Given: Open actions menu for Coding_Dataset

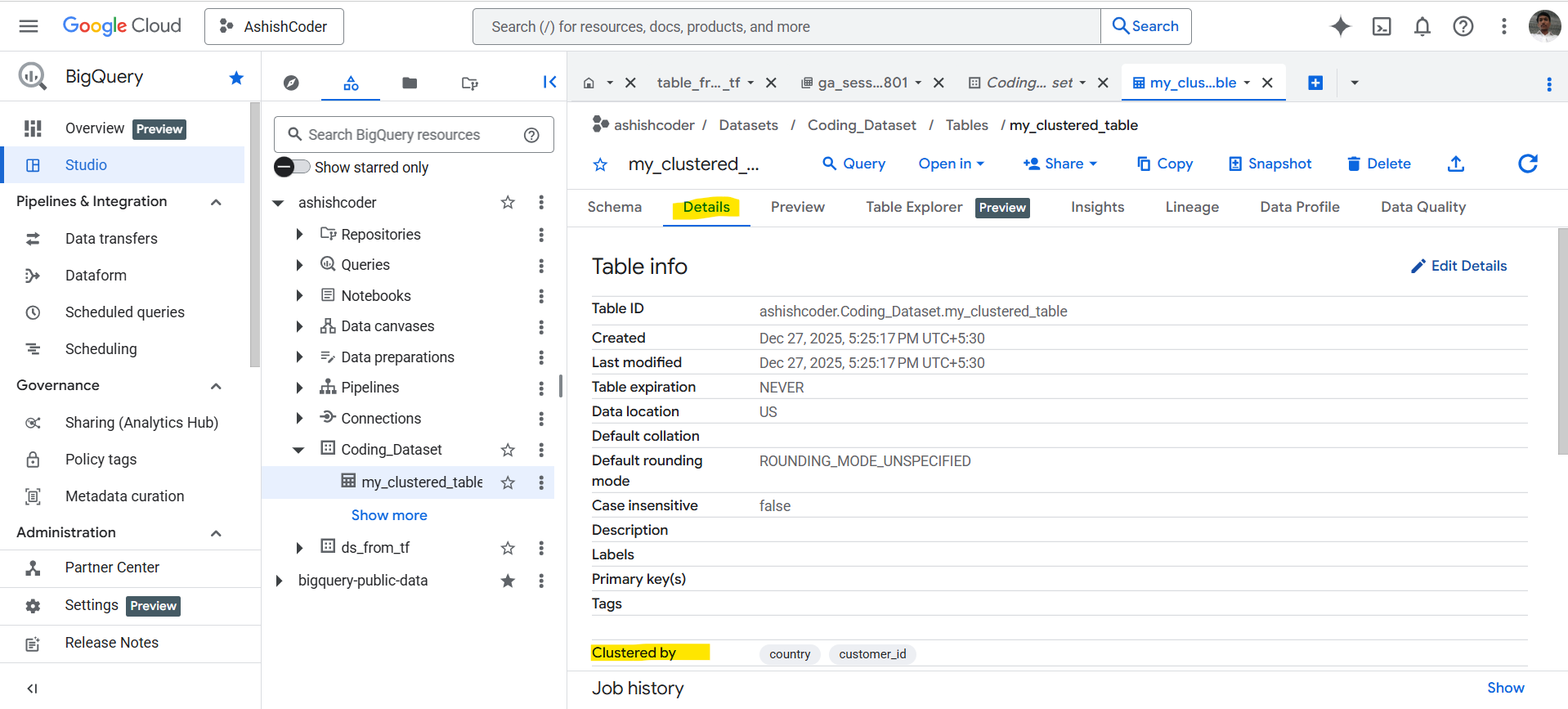Looking at the screenshot, I should 541,450.
